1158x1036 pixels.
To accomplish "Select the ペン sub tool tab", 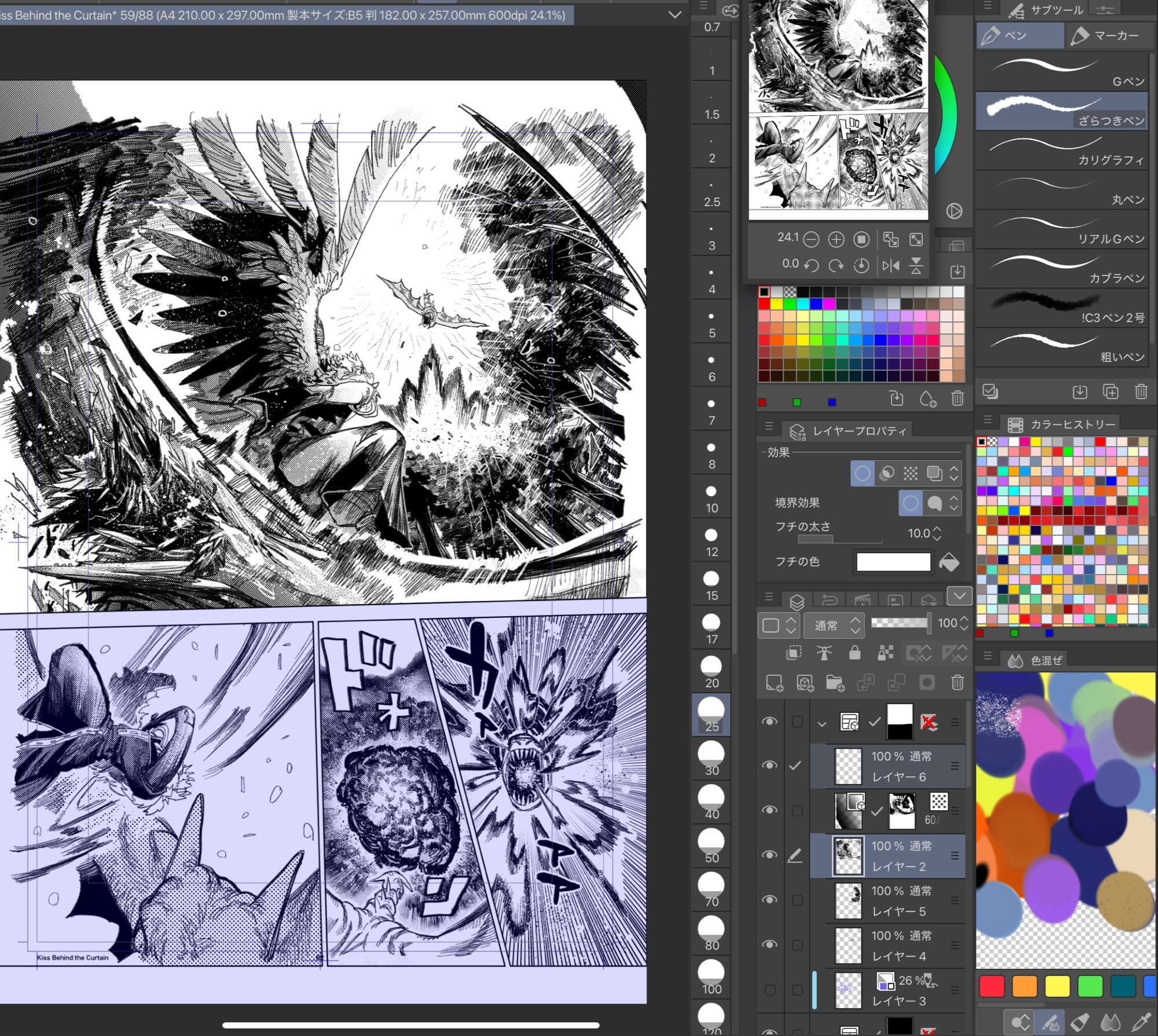I will click(1019, 36).
